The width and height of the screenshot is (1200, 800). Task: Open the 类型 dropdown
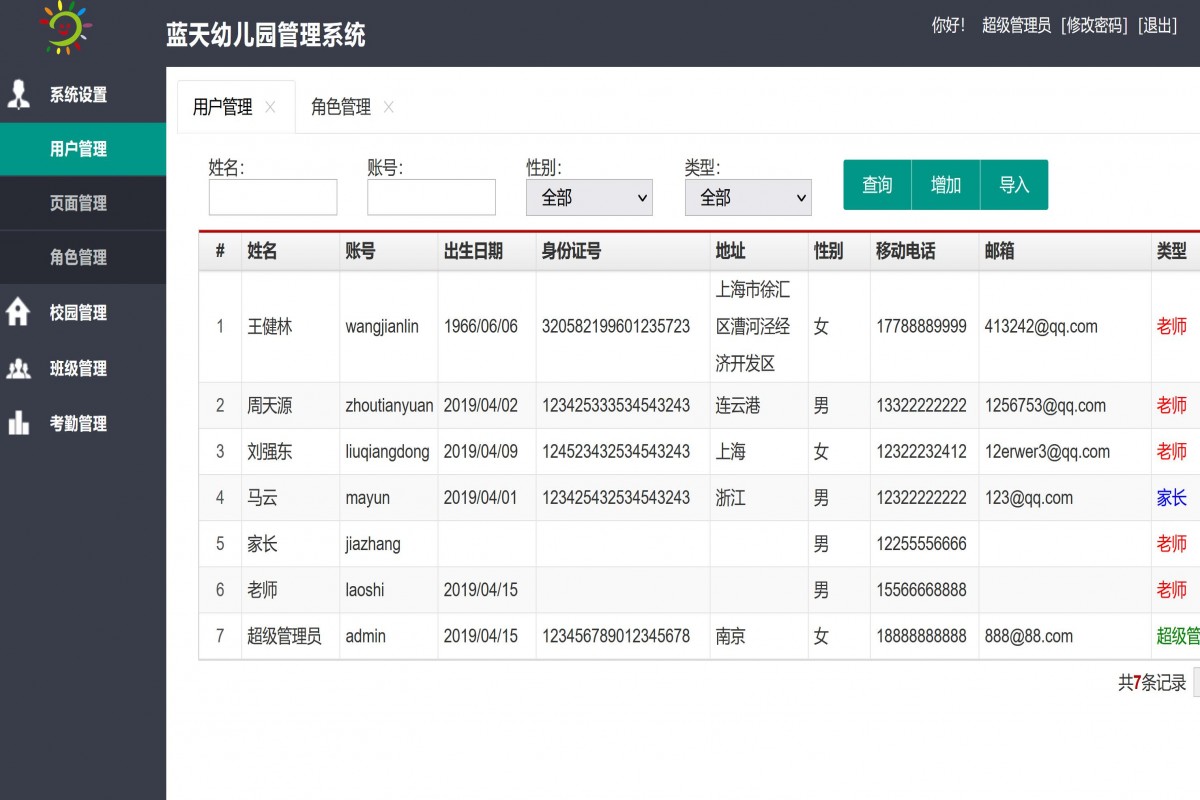[x=748, y=197]
